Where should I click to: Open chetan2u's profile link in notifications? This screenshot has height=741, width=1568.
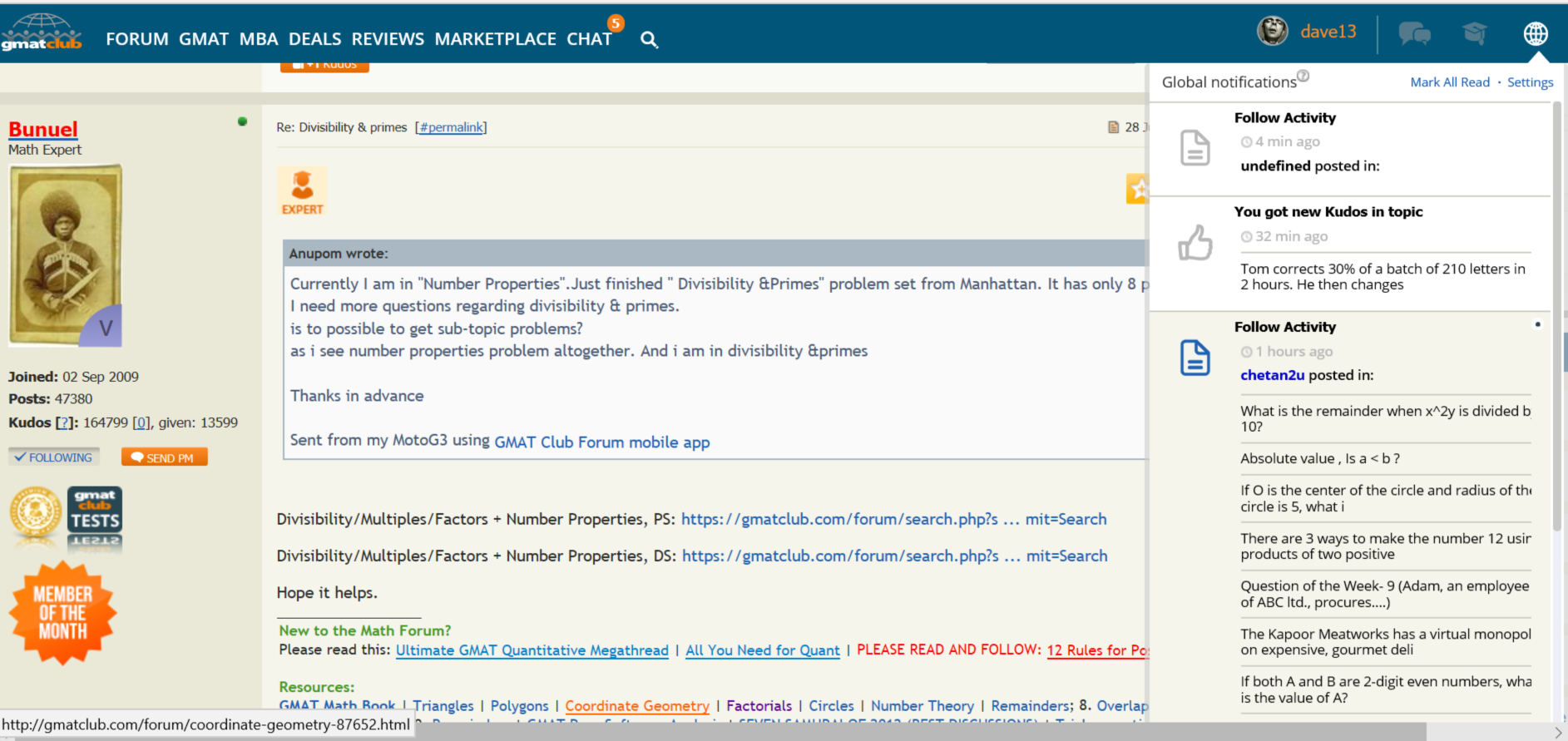click(1273, 375)
